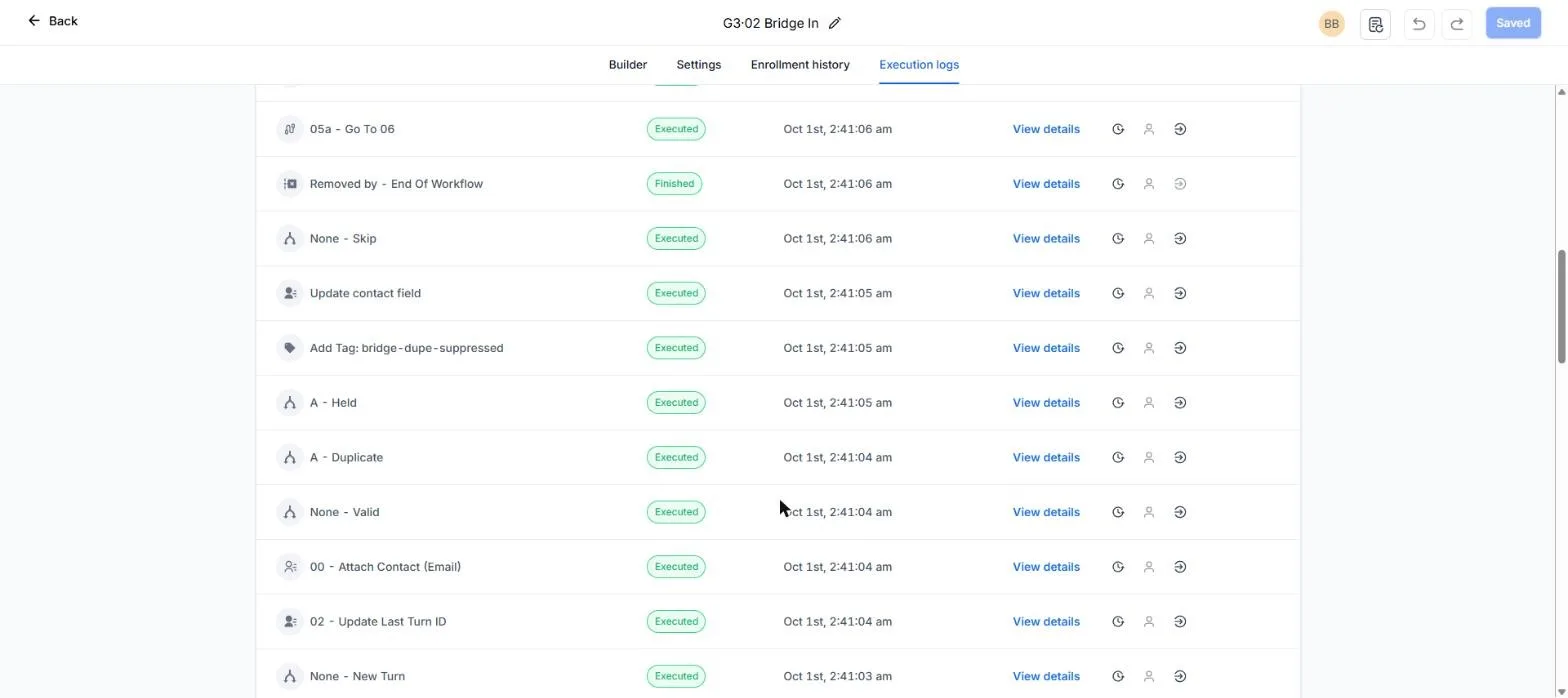Click the tag icon beside Add Tag: bridge-dupe-suppressed
Viewport: 1568px width, 698px height.
click(290, 348)
